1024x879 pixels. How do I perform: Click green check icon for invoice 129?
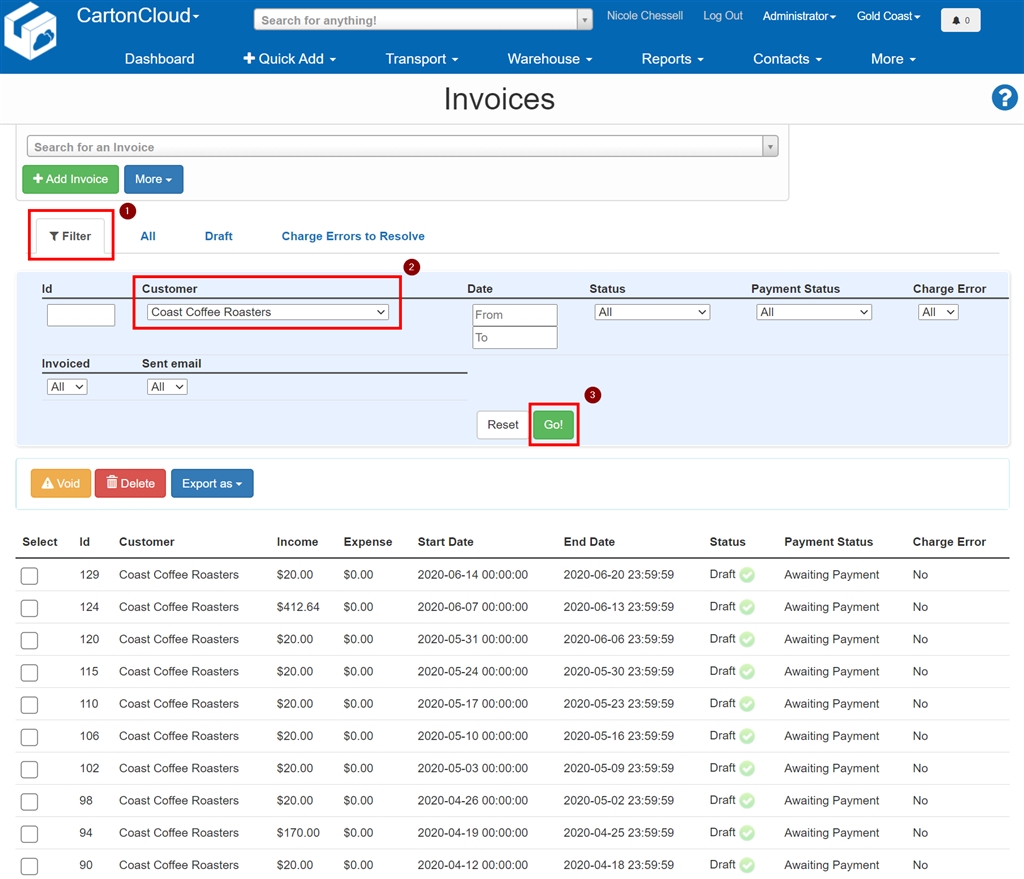pyautogui.click(x=747, y=575)
